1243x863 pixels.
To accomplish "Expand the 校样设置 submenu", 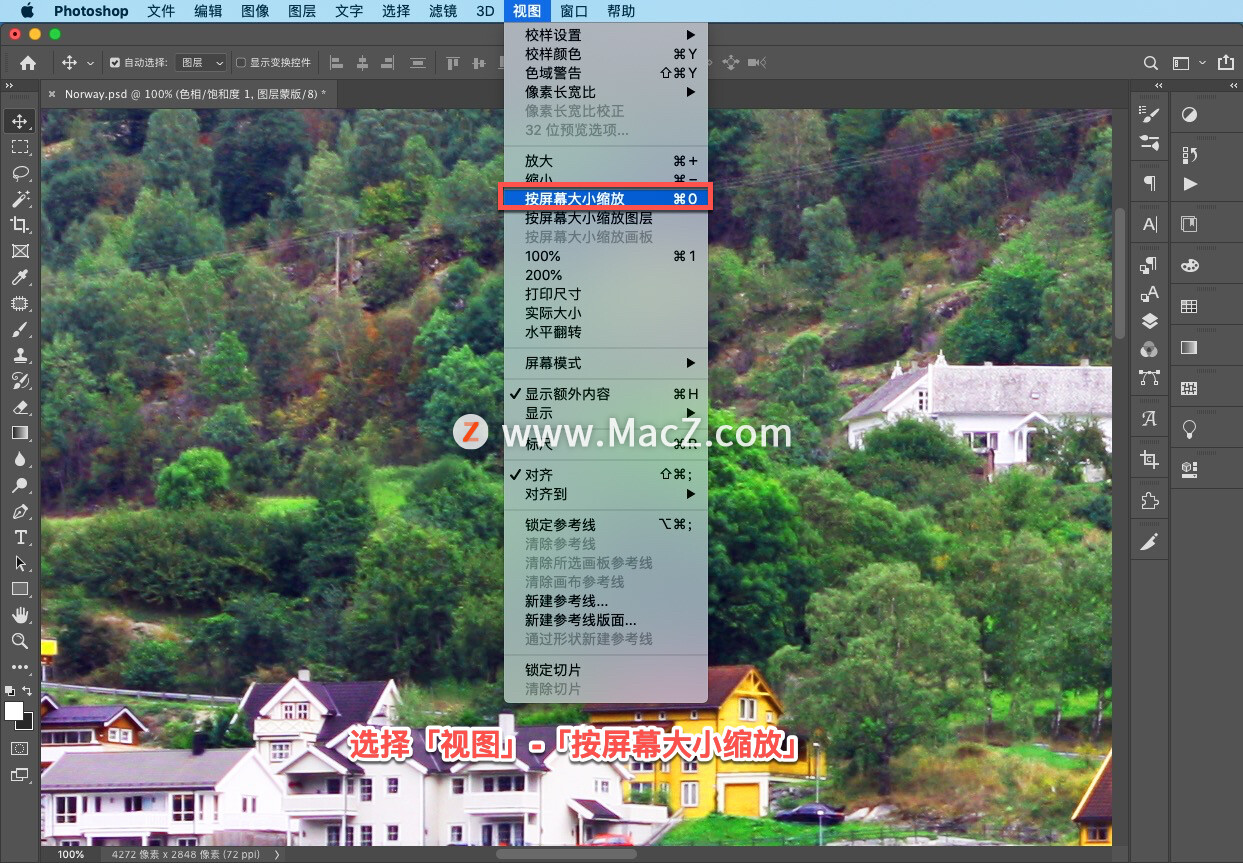I will coord(606,35).
